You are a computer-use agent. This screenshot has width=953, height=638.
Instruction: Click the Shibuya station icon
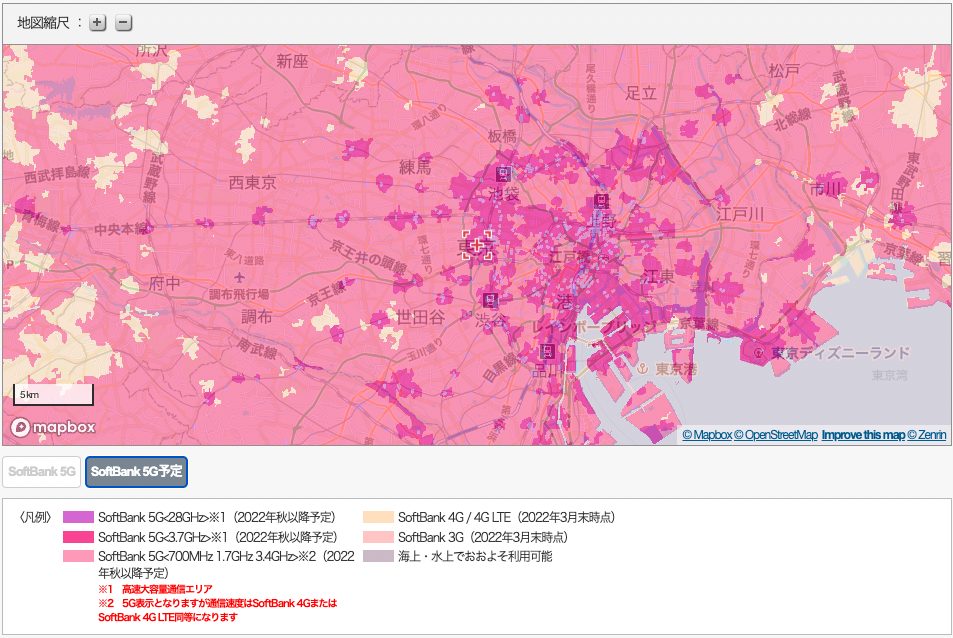click(490, 300)
